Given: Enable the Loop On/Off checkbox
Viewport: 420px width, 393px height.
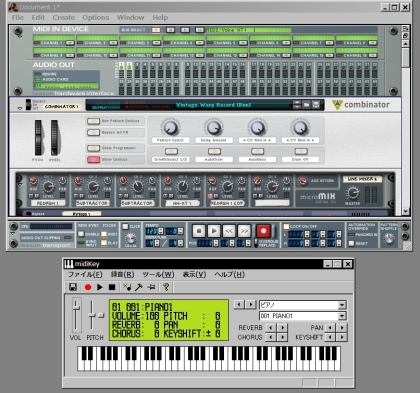Looking at the screenshot, I should 286,227.
